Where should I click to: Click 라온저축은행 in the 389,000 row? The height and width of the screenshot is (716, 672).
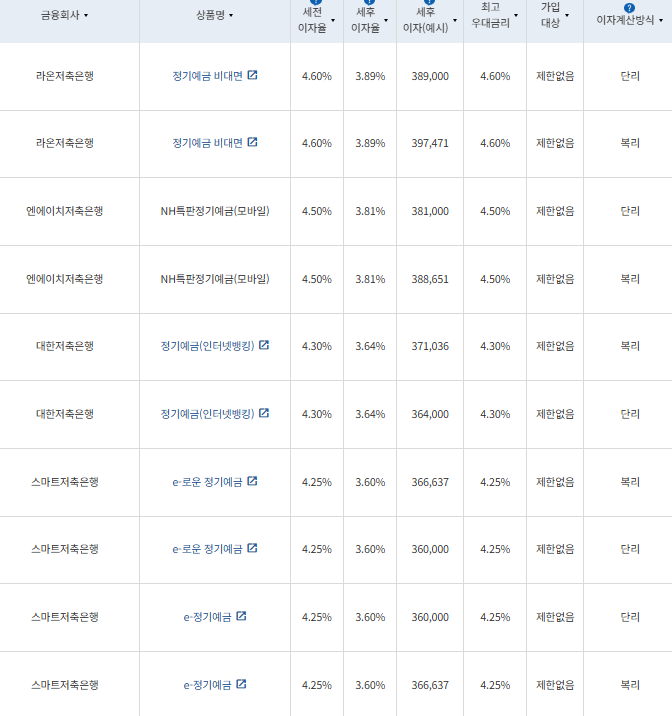(x=65, y=76)
